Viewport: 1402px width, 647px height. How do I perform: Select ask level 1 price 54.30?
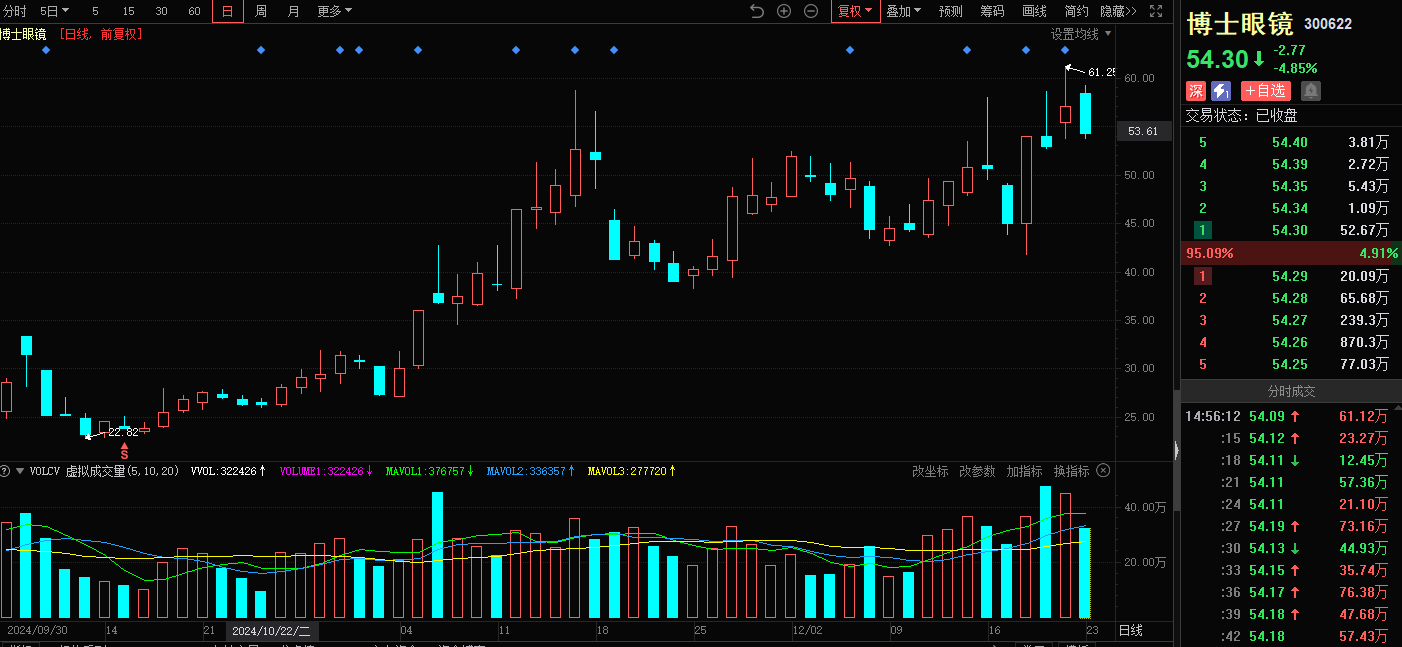1289,230
